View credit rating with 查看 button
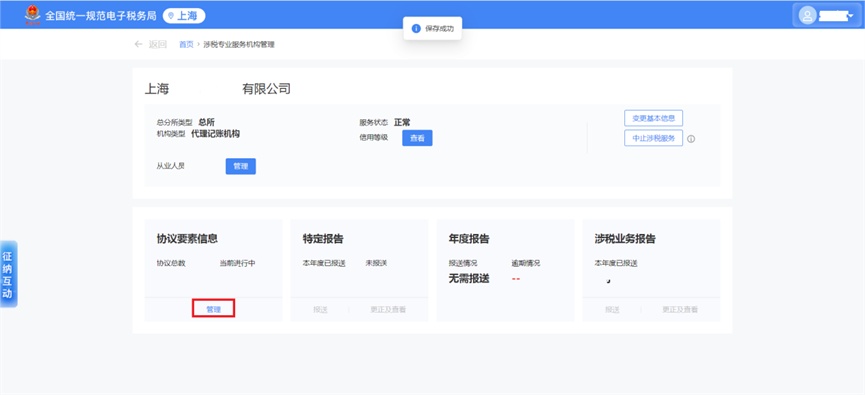This screenshot has height=395, width=865. click(417, 138)
